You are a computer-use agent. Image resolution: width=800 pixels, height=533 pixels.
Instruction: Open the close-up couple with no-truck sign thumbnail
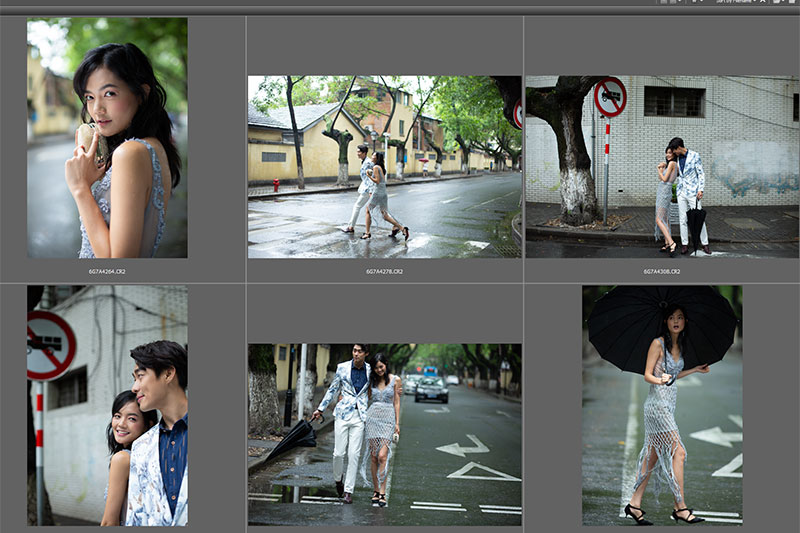pyautogui.click(x=107, y=405)
